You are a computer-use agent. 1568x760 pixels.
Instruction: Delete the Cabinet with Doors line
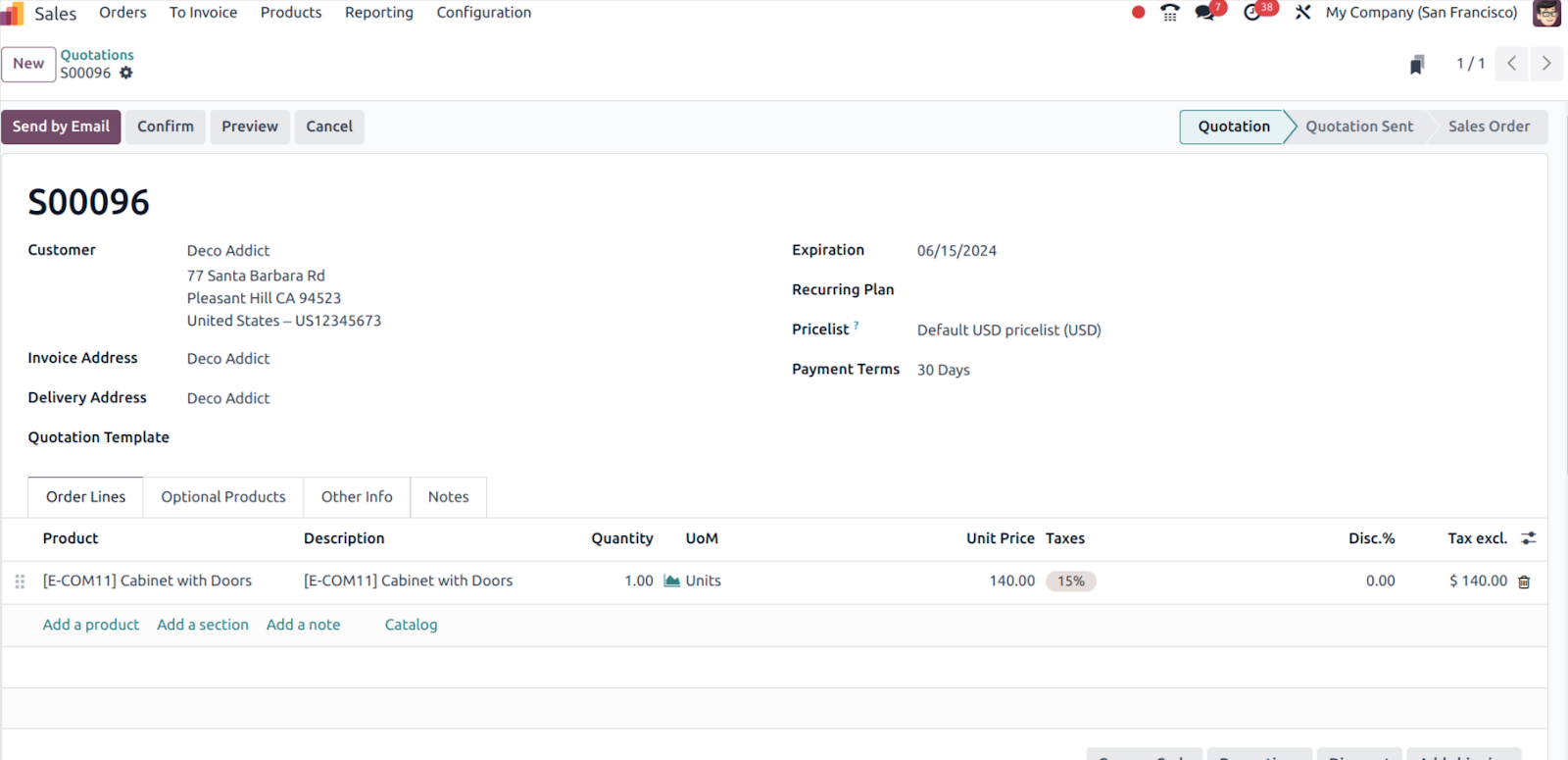click(1524, 582)
